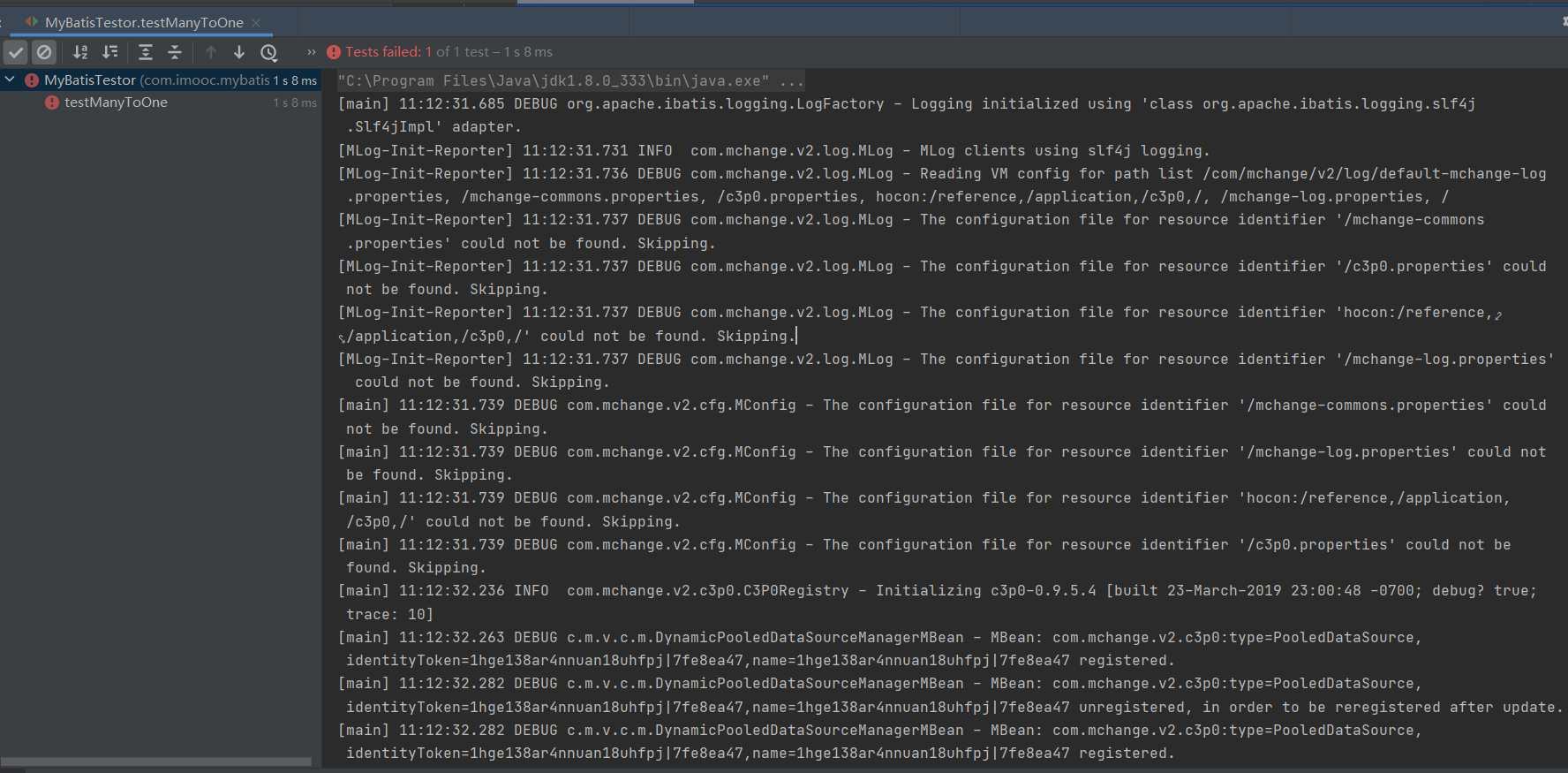Close the MyBatisTestor.testManyToOne tab

click(x=256, y=23)
